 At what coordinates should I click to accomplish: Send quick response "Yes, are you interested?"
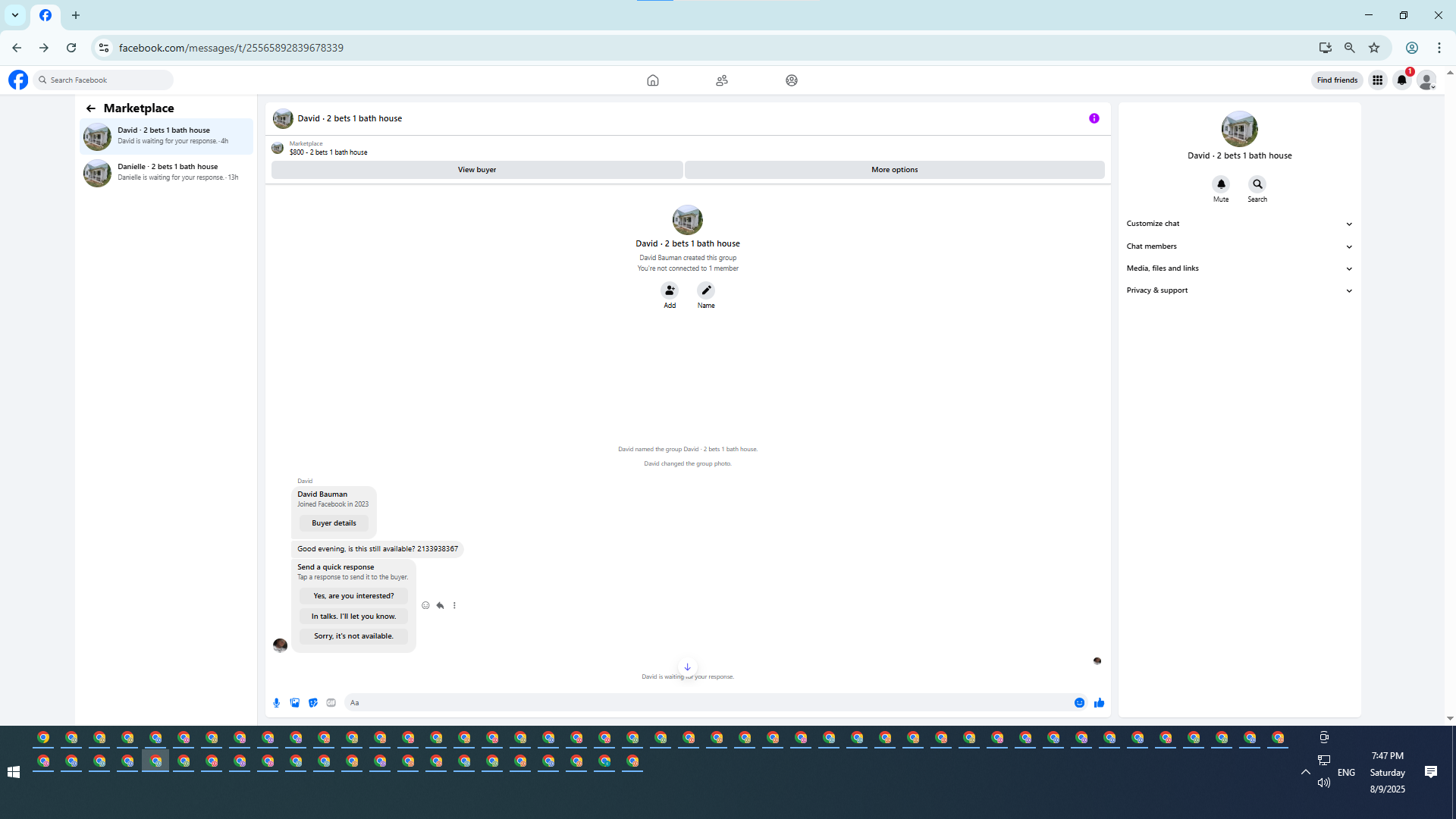(x=353, y=596)
